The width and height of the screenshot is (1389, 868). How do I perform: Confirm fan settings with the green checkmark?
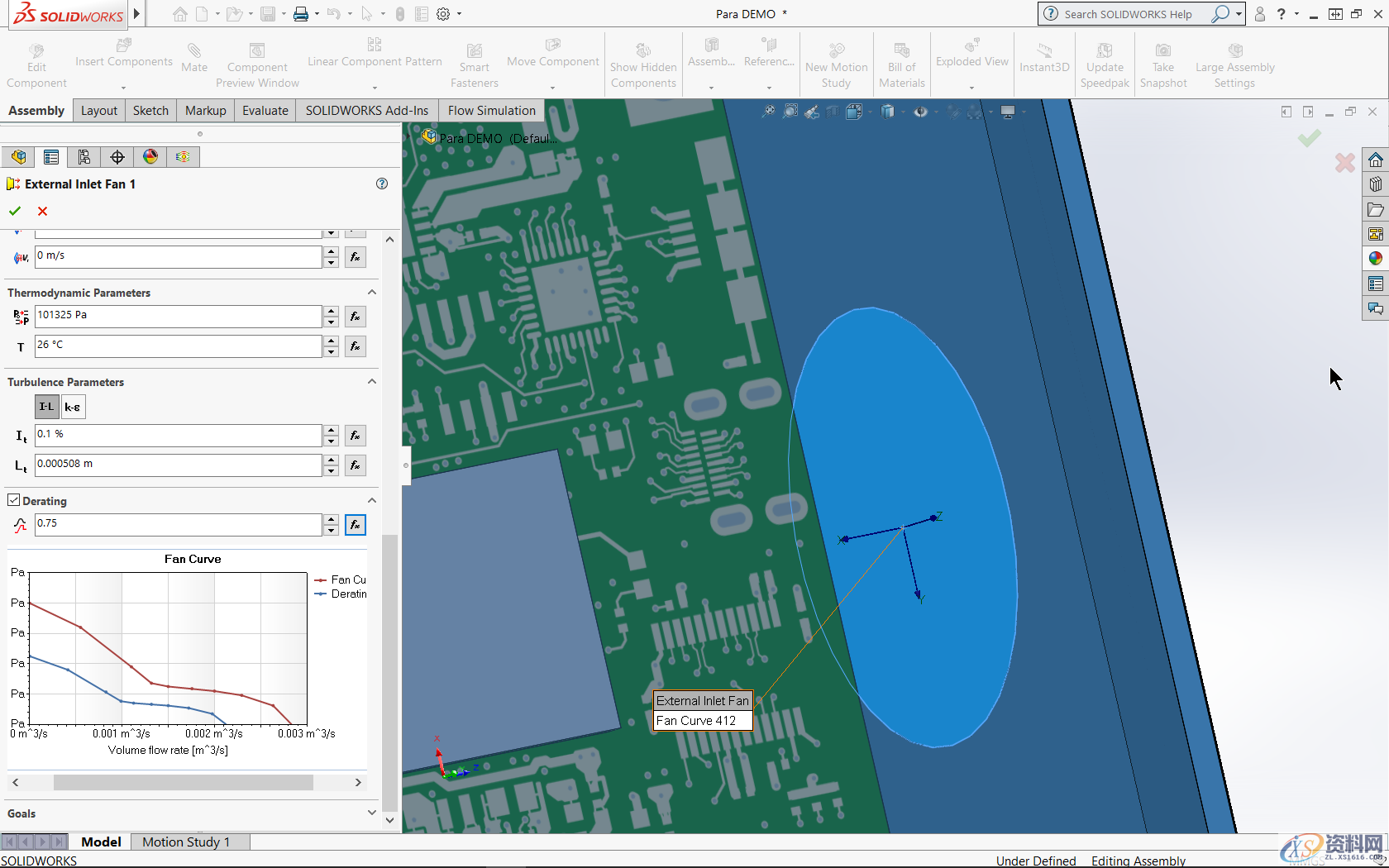point(14,211)
